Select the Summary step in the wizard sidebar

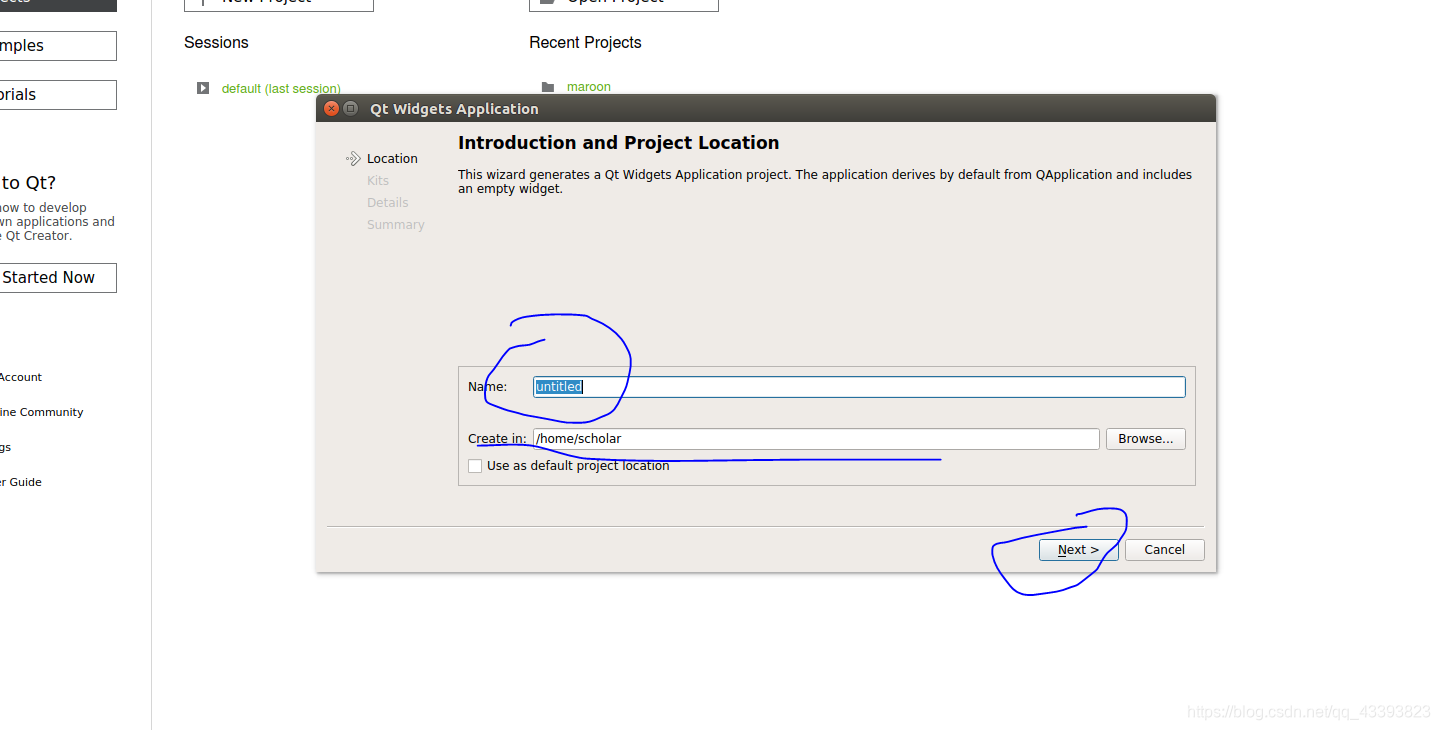pyautogui.click(x=396, y=225)
